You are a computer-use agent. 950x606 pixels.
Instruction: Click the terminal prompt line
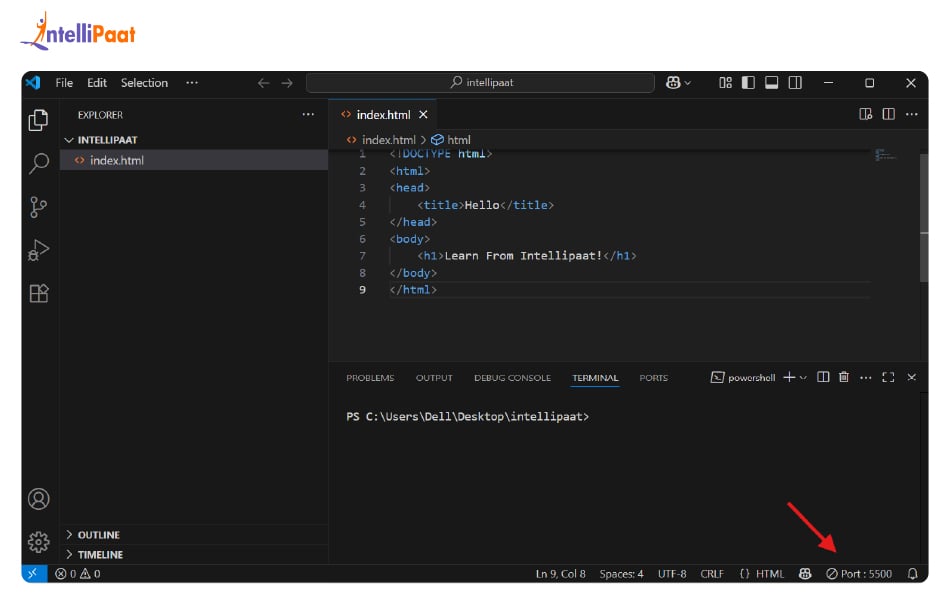click(467, 416)
